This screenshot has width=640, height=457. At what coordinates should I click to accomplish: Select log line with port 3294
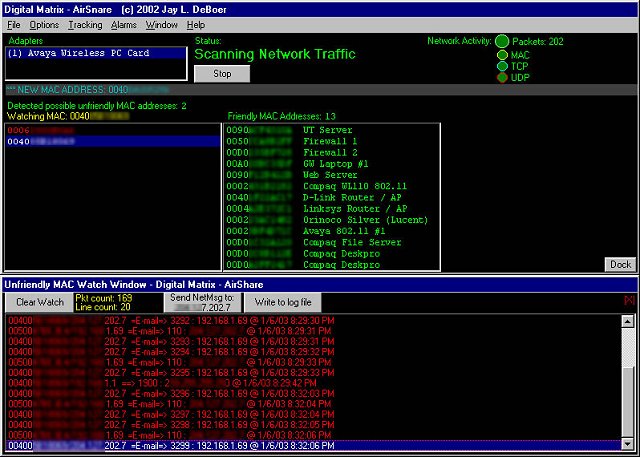[x=313, y=352]
